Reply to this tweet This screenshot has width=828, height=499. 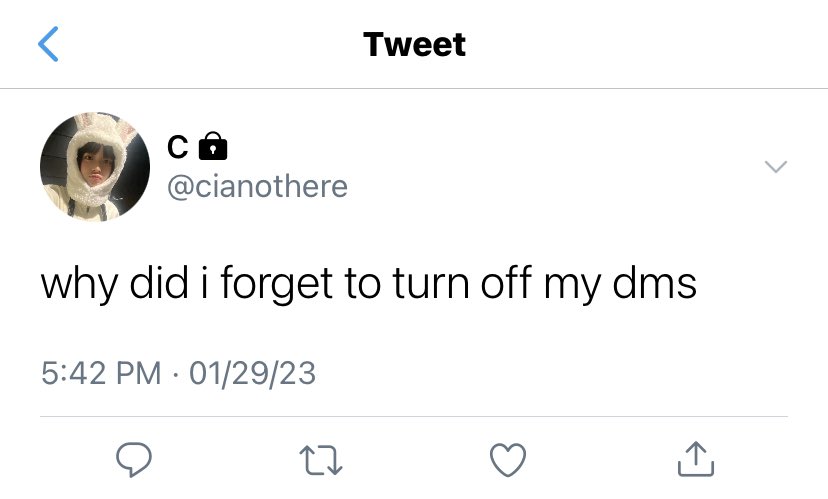click(133, 459)
